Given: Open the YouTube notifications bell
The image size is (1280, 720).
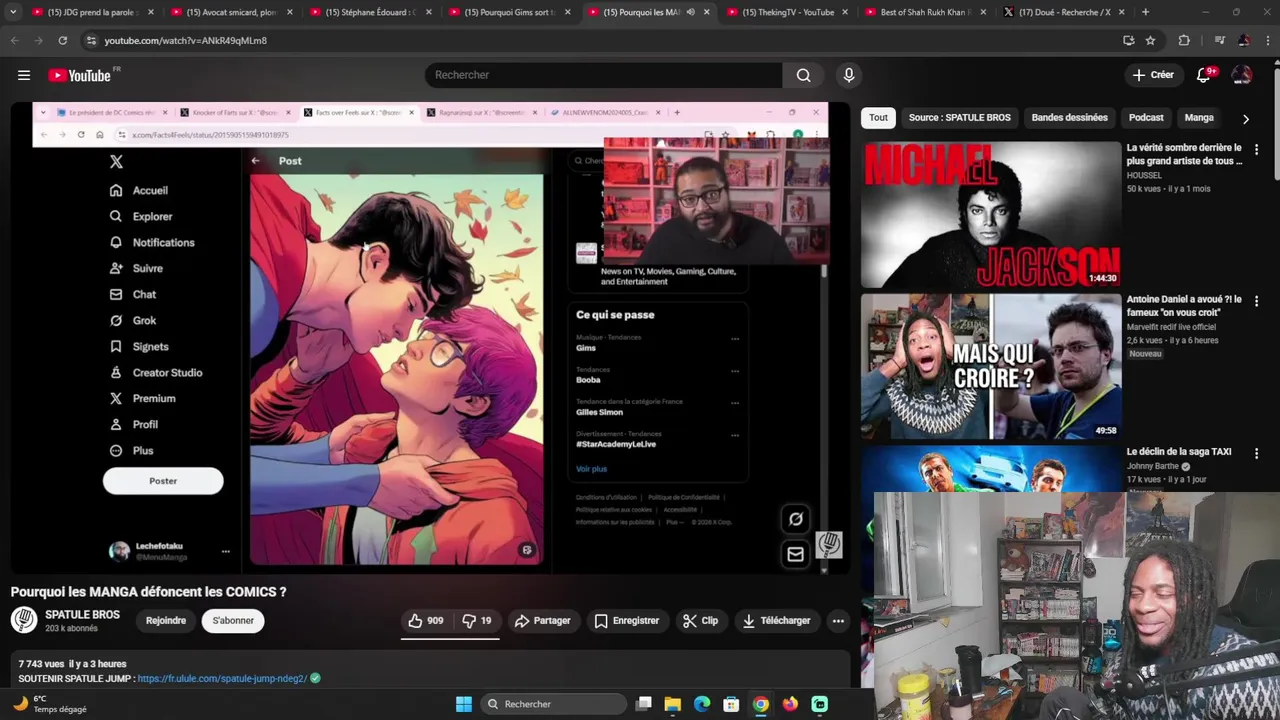Looking at the screenshot, I should click(1204, 75).
